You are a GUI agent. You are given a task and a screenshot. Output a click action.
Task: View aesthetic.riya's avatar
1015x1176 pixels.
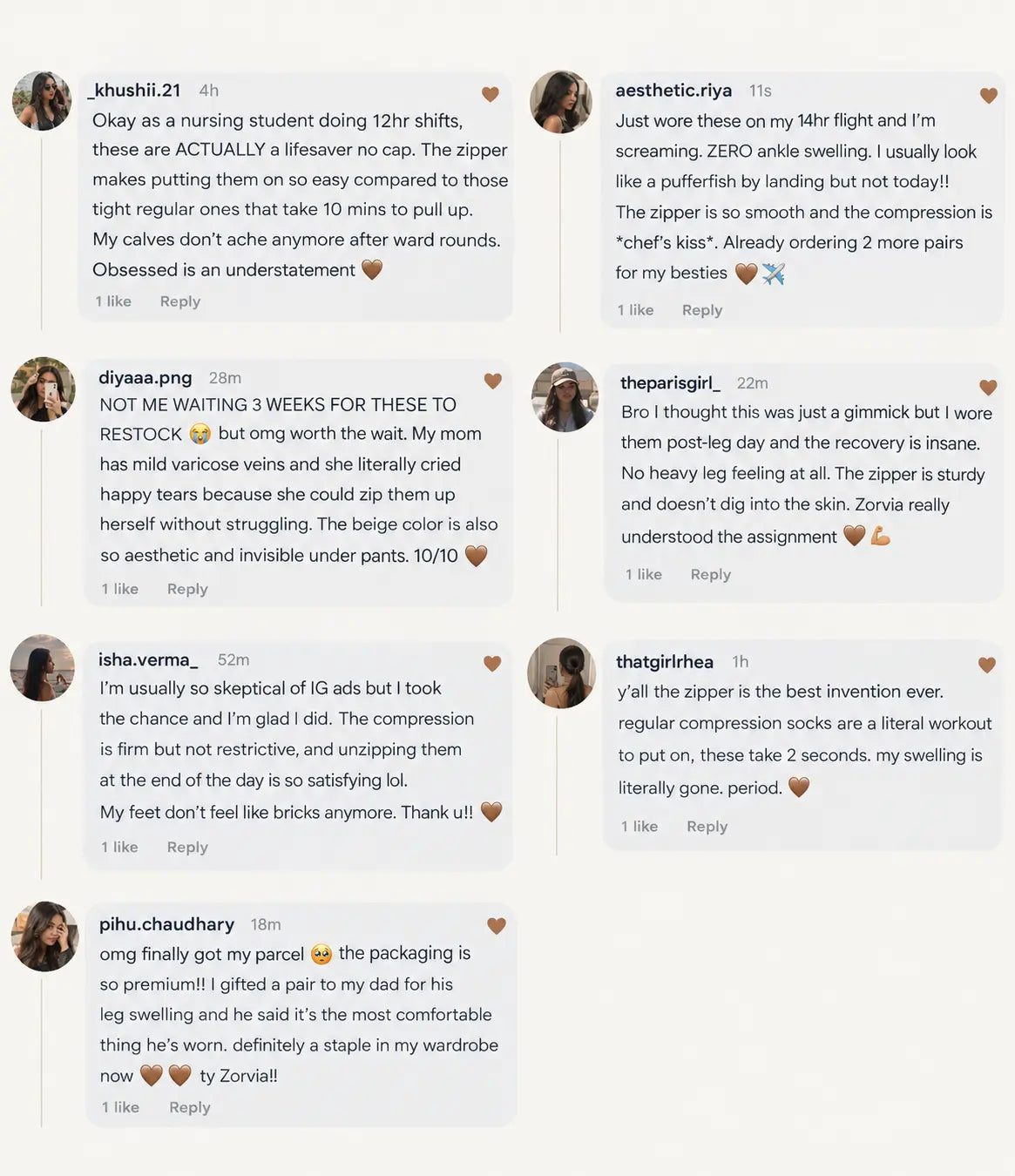(x=561, y=102)
